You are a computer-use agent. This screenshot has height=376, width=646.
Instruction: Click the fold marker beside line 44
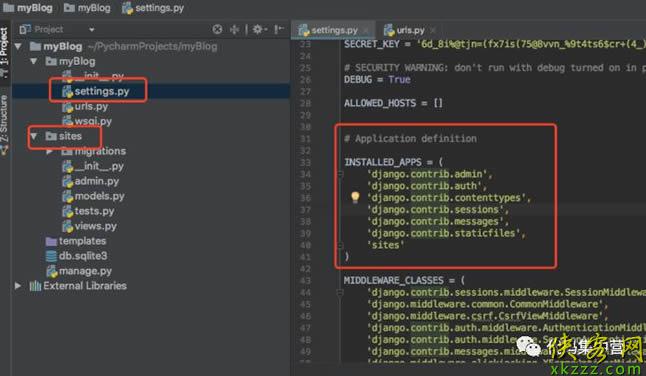[x=340, y=292]
